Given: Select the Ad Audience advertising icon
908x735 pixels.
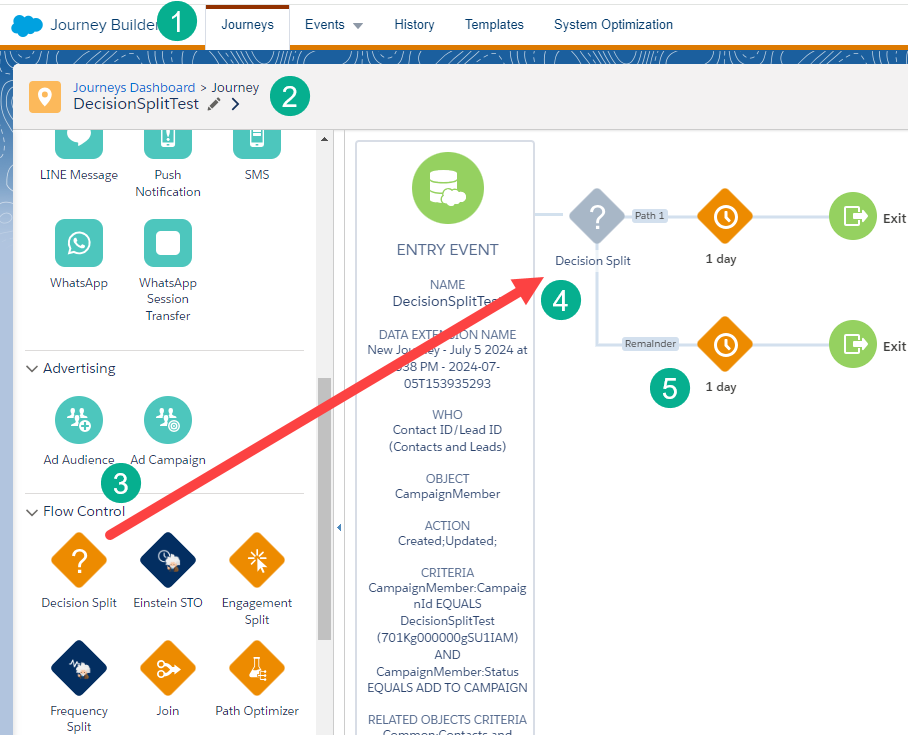Looking at the screenshot, I should tap(79, 420).
